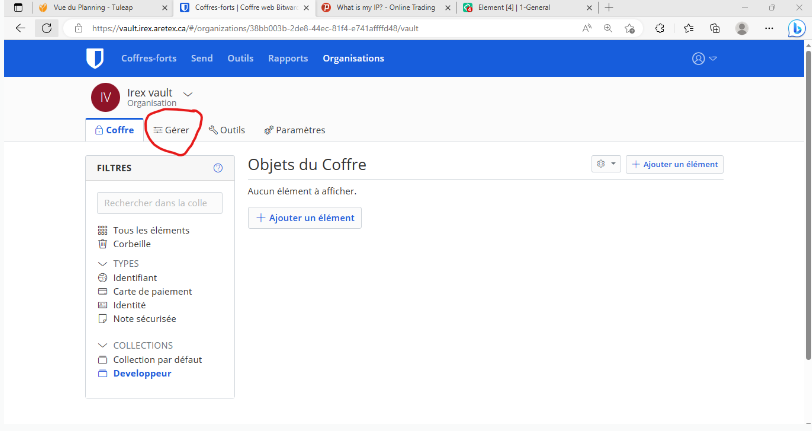Click Ajouter un élément below empty message
812x431 pixels.
[x=305, y=218]
